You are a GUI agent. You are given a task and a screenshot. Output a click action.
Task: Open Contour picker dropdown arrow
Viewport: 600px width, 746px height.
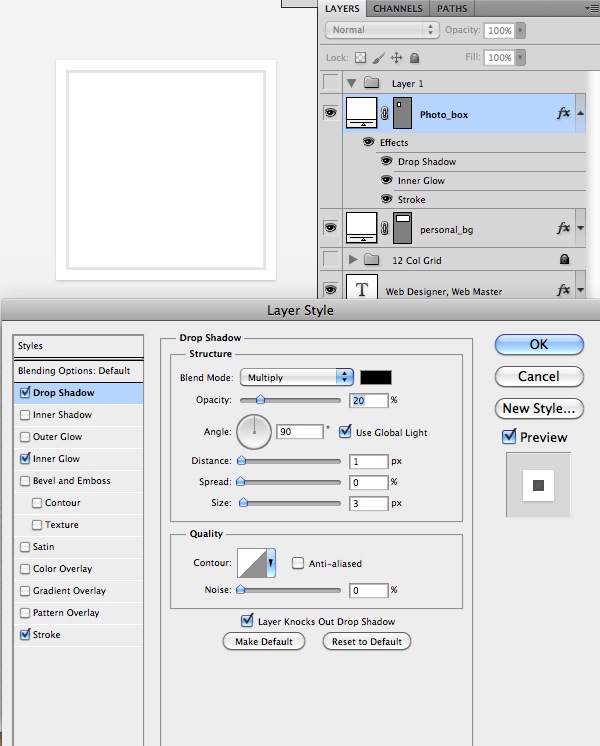[x=270, y=563]
